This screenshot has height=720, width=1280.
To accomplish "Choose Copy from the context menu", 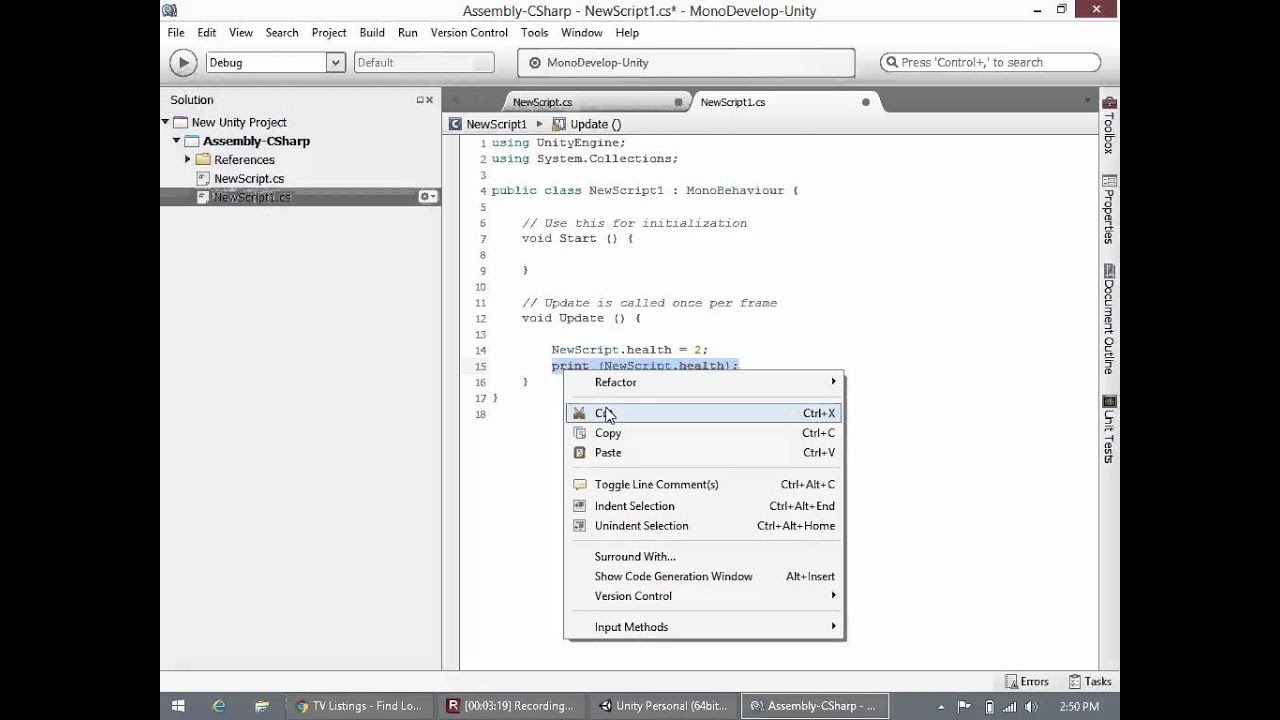I will [705, 433].
